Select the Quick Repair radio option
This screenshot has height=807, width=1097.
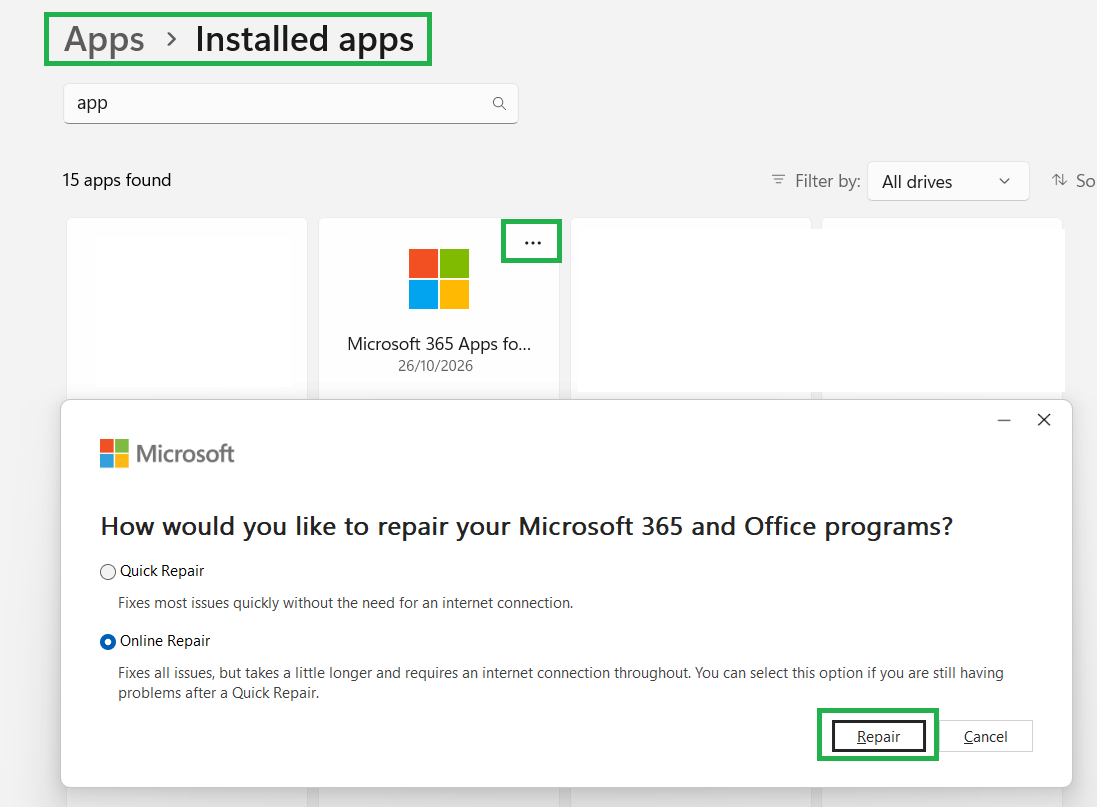(108, 572)
